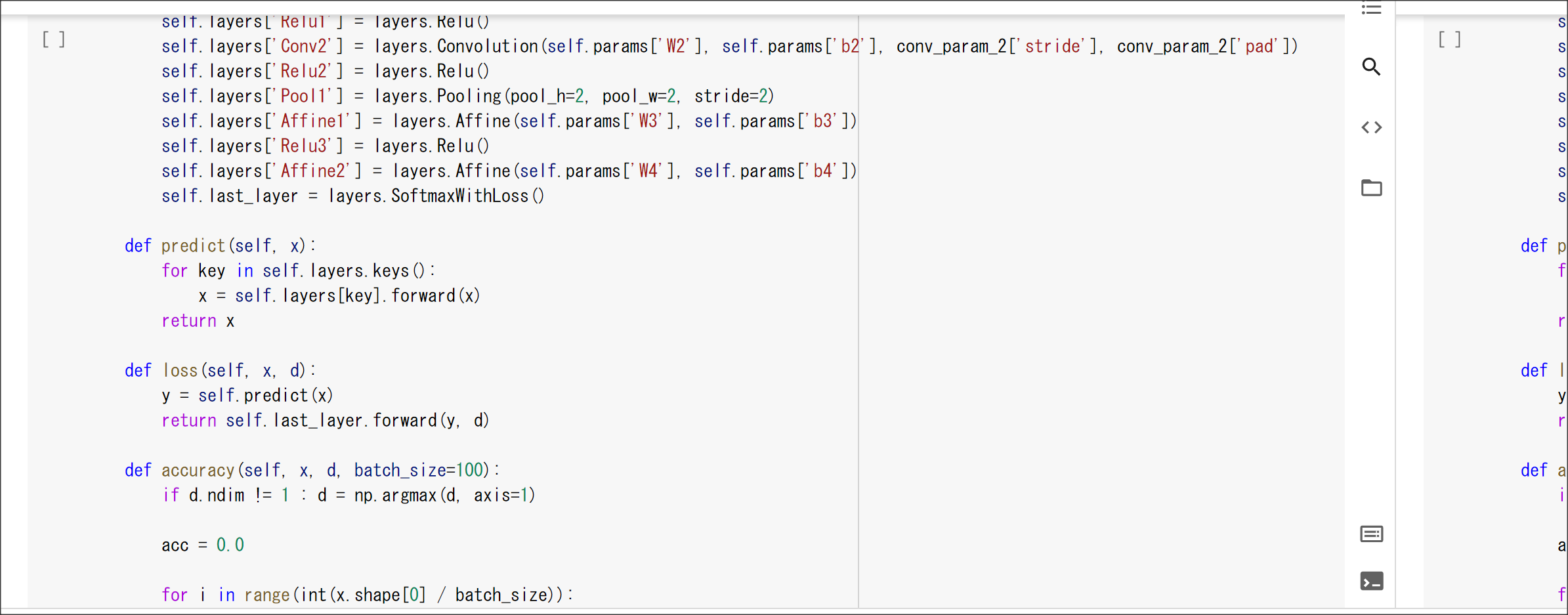Place cursor on the 'Pool1' Pooling line

(x=468, y=96)
